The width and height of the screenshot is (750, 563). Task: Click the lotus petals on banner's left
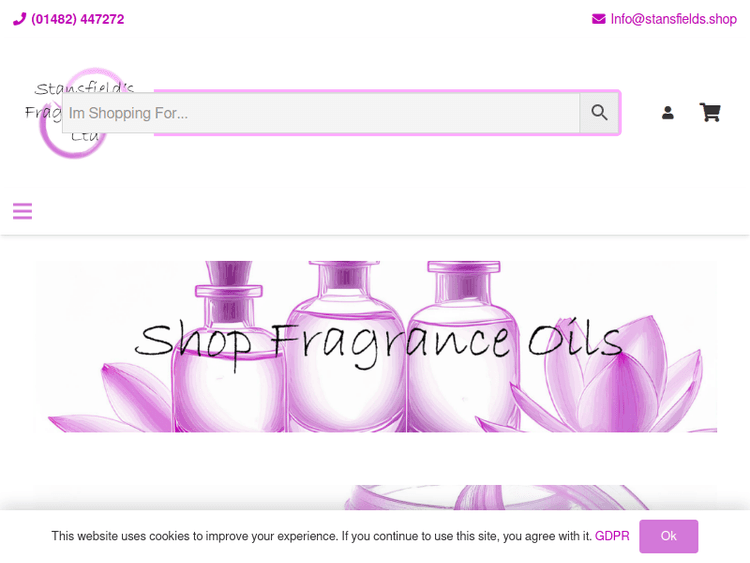(x=111, y=399)
